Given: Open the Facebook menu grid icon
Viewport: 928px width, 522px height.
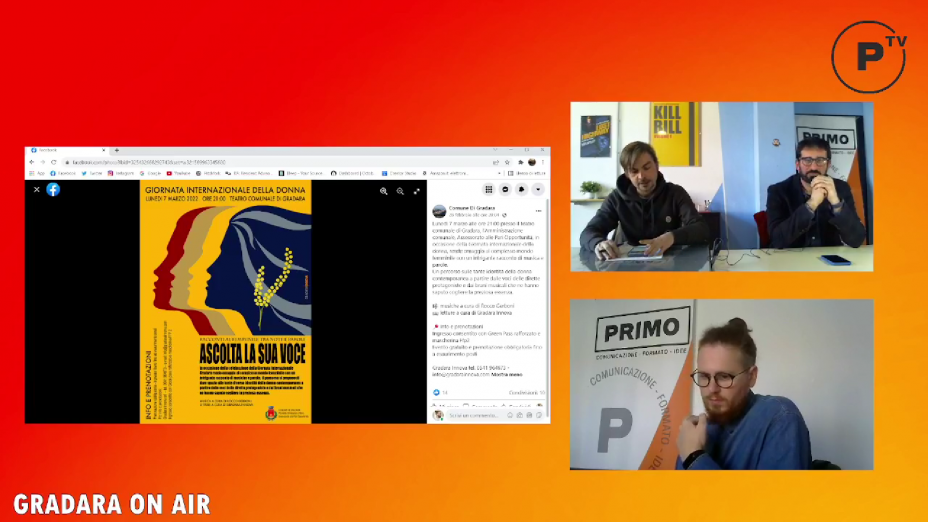Looking at the screenshot, I should click(489, 189).
